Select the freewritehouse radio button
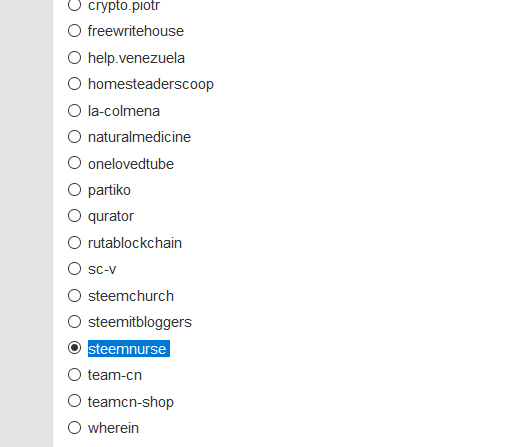The width and height of the screenshot is (511, 447). pyautogui.click(x=74, y=31)
